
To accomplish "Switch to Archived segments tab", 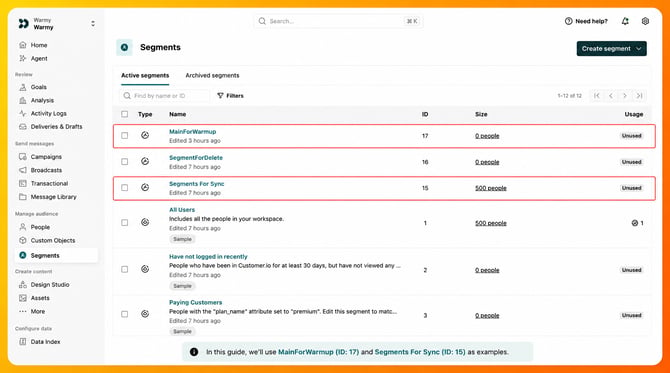I will click(x=212, y=75).
